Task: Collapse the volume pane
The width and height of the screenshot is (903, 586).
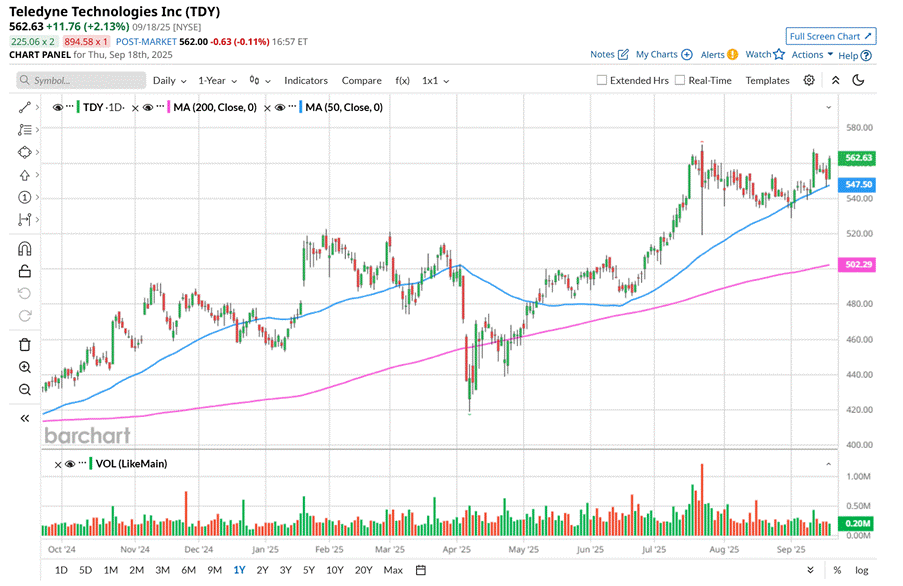Action: click(829, 464)
